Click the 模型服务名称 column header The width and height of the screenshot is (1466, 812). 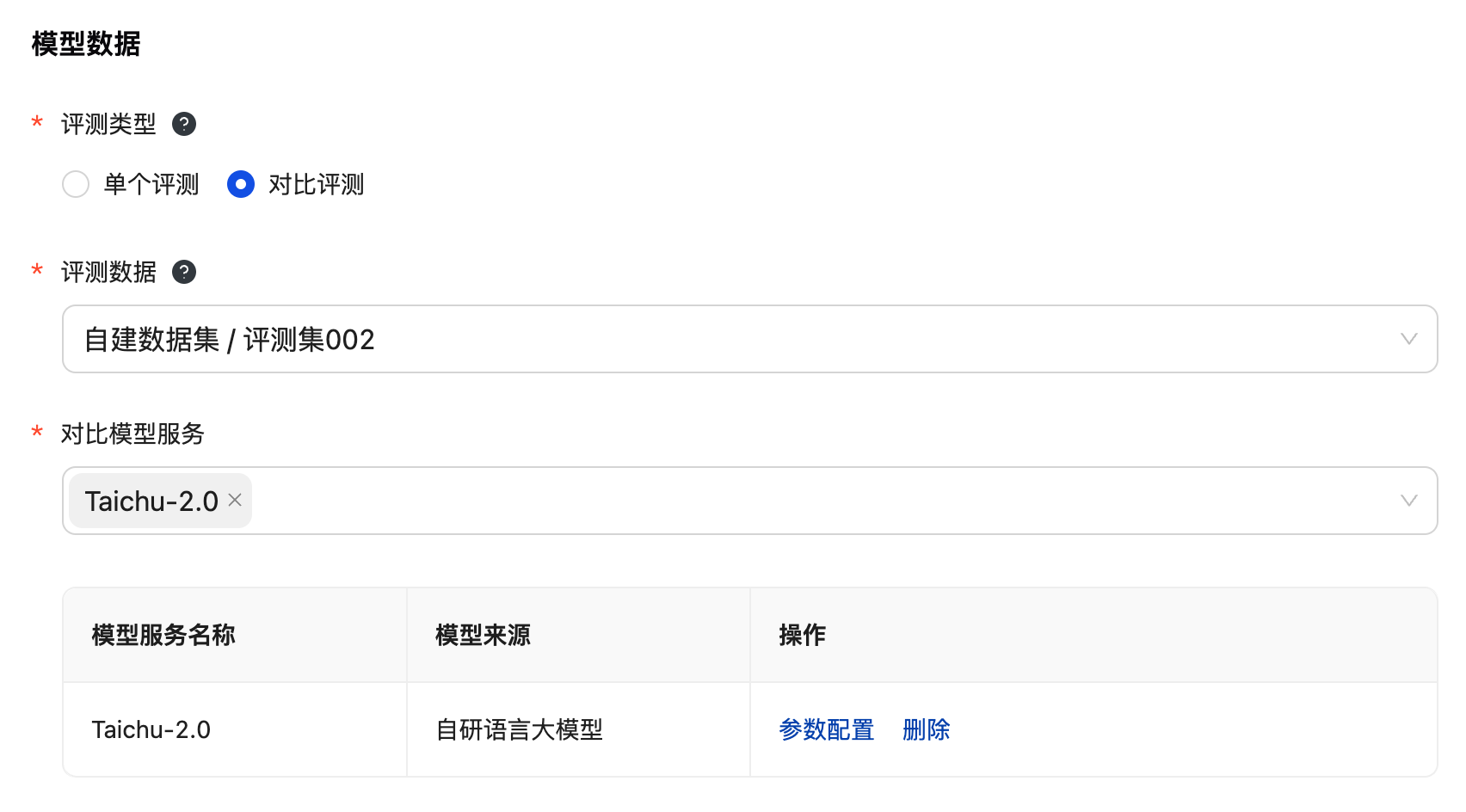[163, 635]
